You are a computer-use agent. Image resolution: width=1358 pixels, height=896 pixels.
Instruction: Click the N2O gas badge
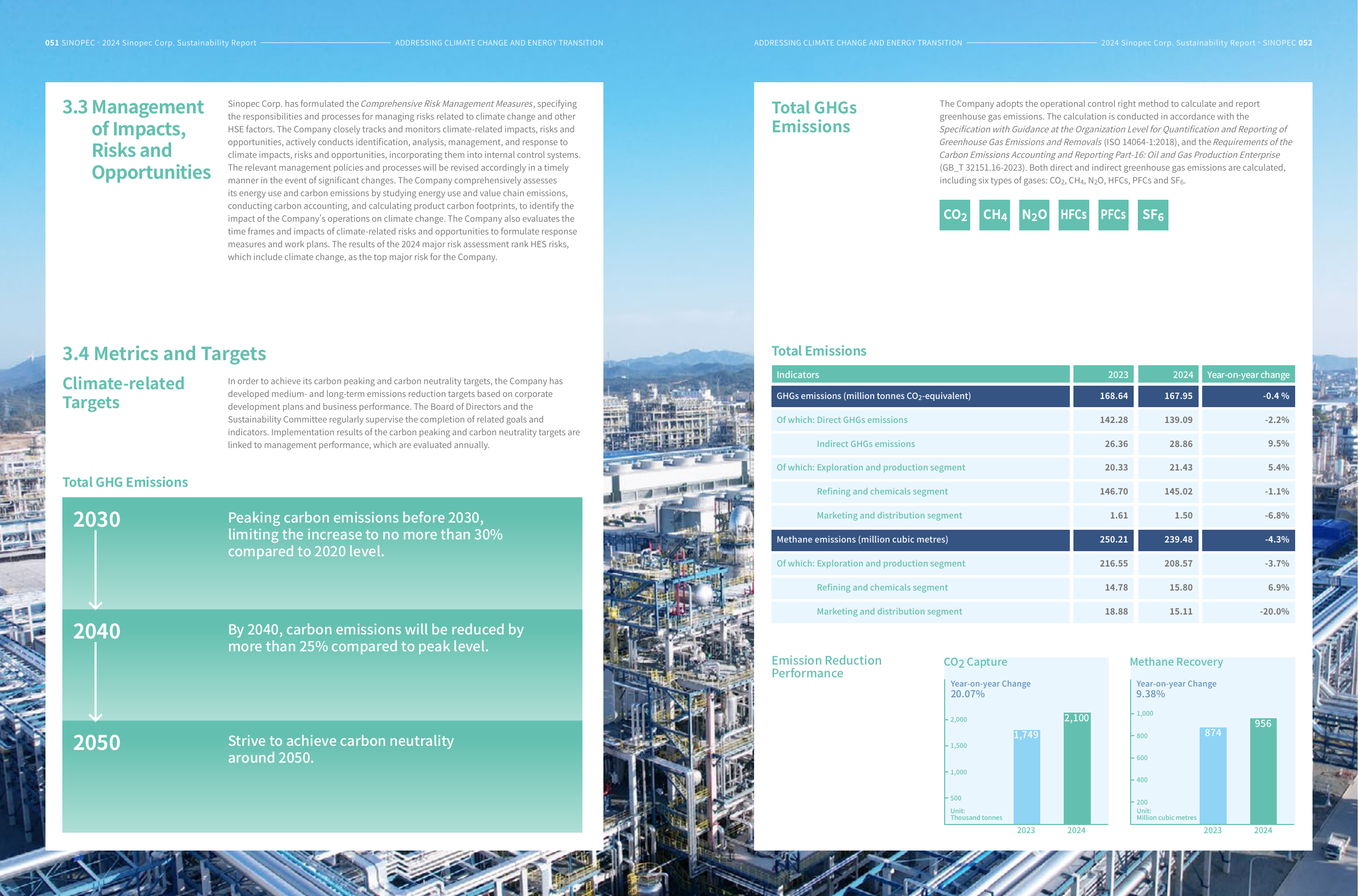point(1034,215)
